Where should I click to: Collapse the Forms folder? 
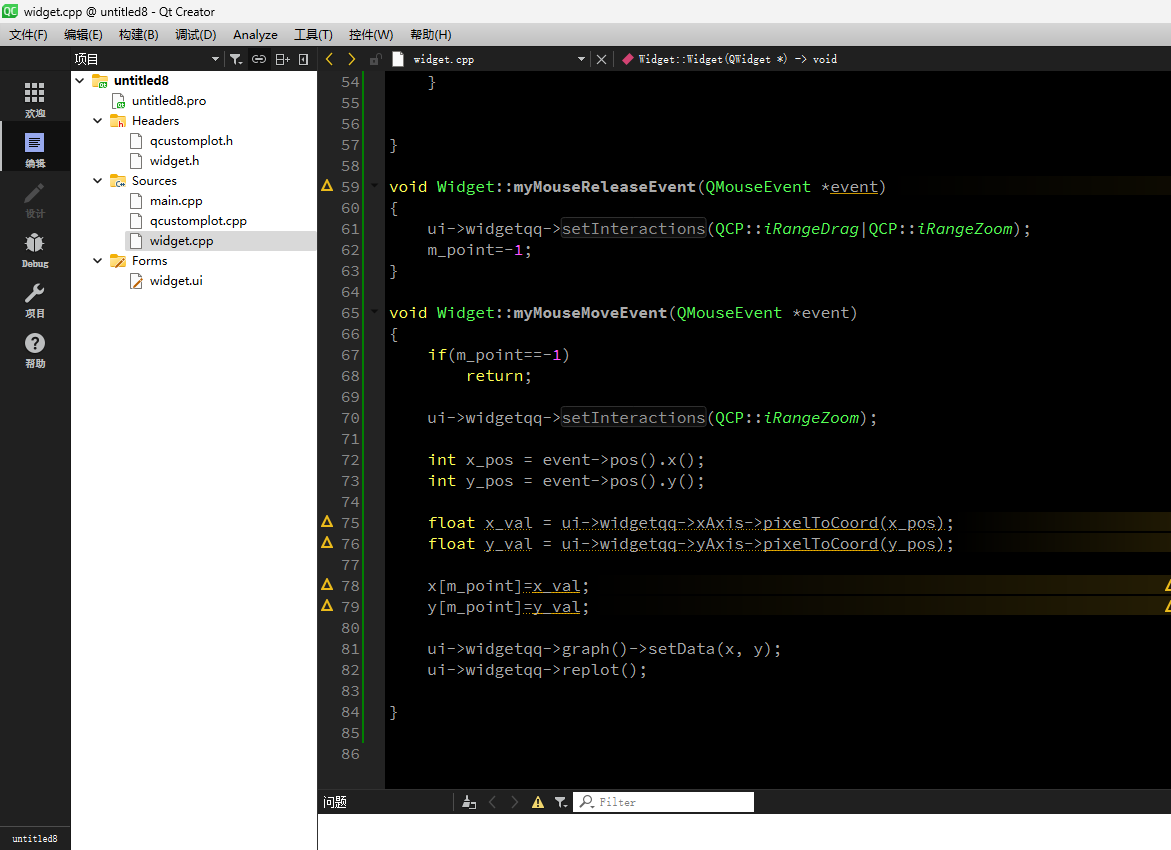pyautogui.click(x=98, y=260)
